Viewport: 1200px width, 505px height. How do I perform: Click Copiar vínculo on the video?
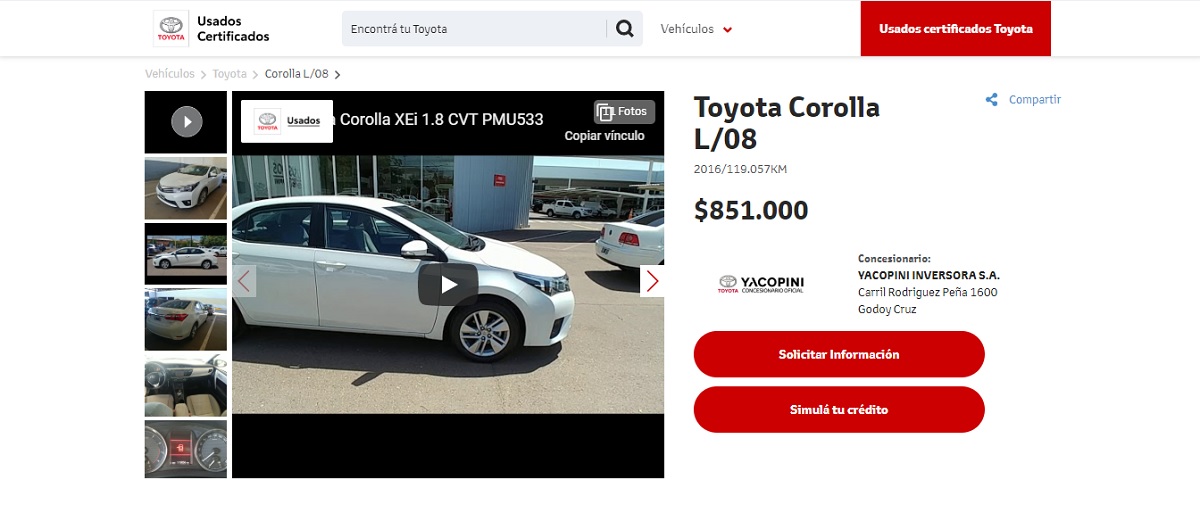604,136
